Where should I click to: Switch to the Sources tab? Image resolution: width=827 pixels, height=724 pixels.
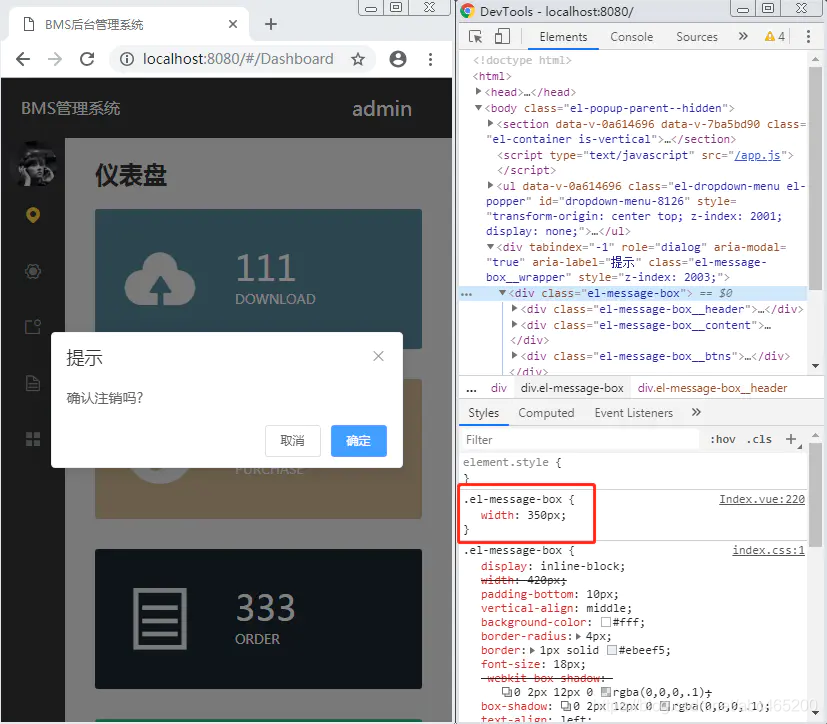[697, 37]
